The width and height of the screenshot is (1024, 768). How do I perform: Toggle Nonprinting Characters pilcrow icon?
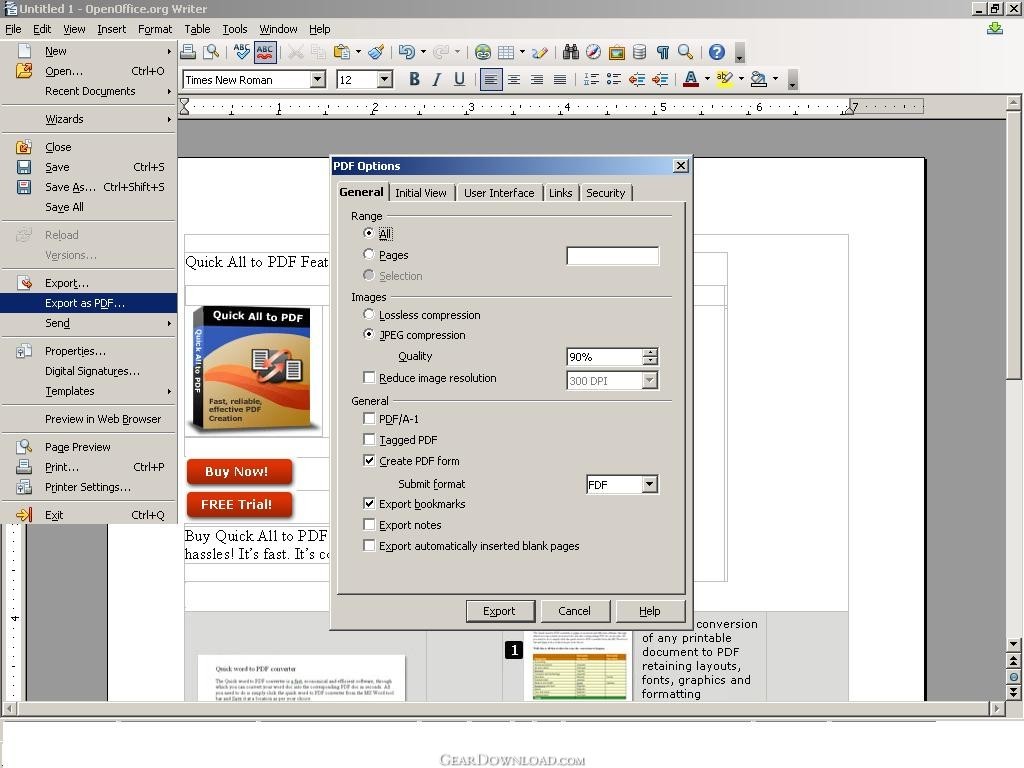click(663, 52)
